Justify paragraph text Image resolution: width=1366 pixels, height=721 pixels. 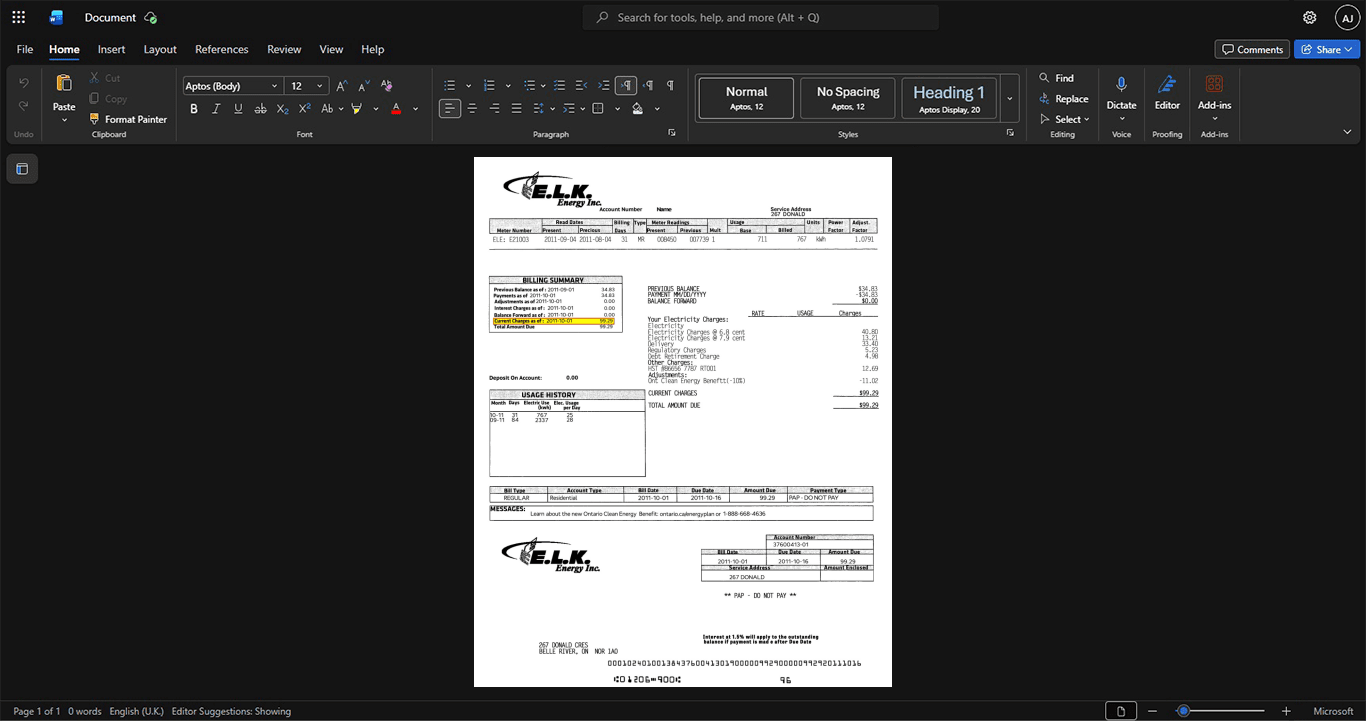(x=516, y=108)
